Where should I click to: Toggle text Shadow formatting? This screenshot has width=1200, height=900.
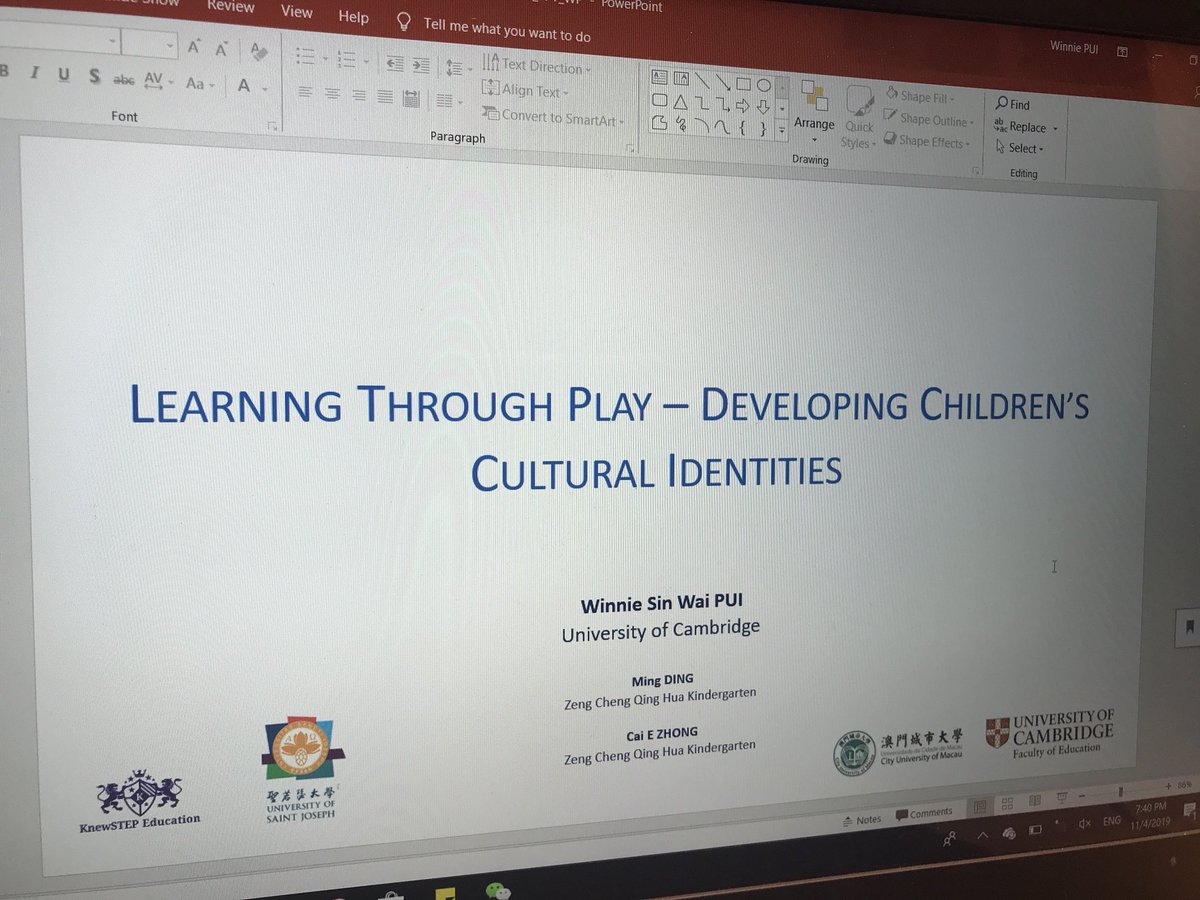click(x=93, y=76)
